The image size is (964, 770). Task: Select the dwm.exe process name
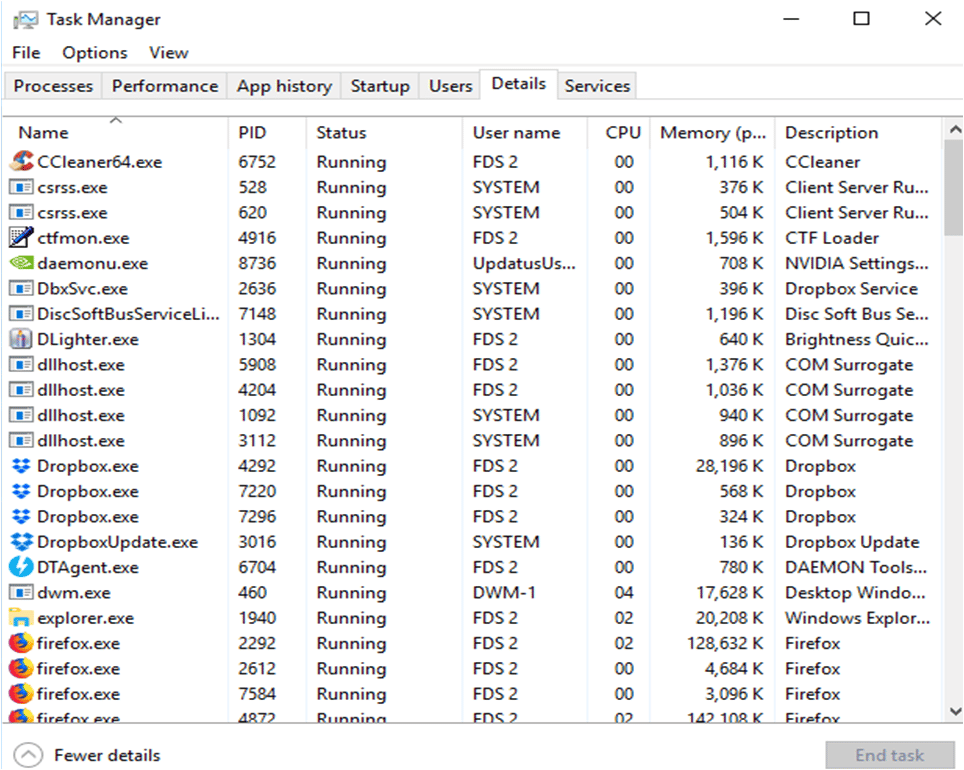(74, 593)
